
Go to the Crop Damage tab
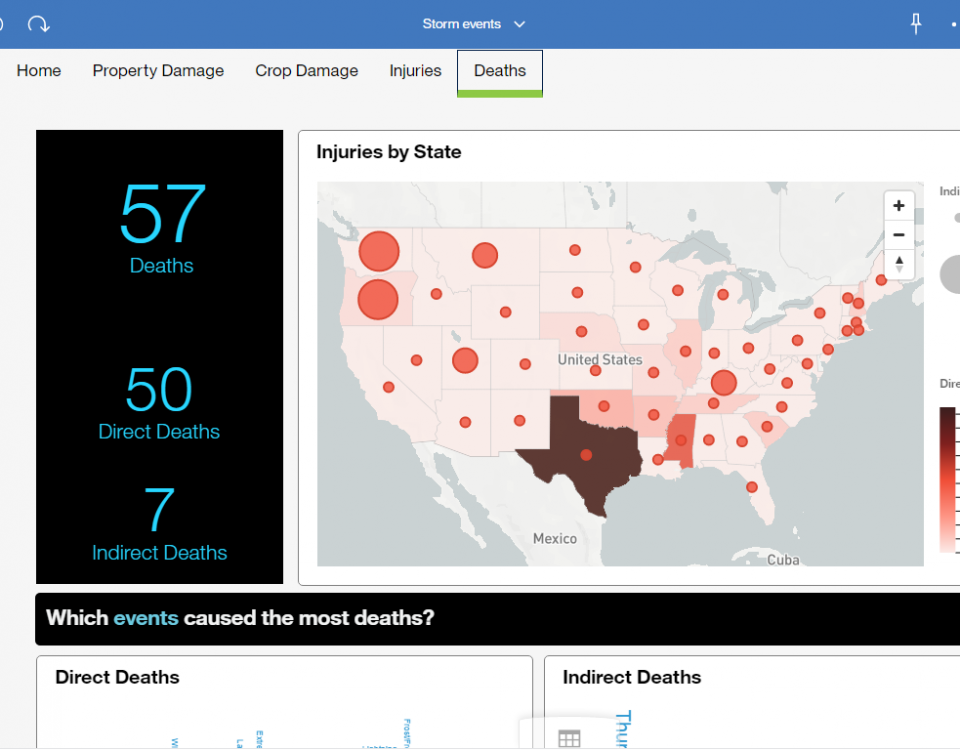coord(307,71)
